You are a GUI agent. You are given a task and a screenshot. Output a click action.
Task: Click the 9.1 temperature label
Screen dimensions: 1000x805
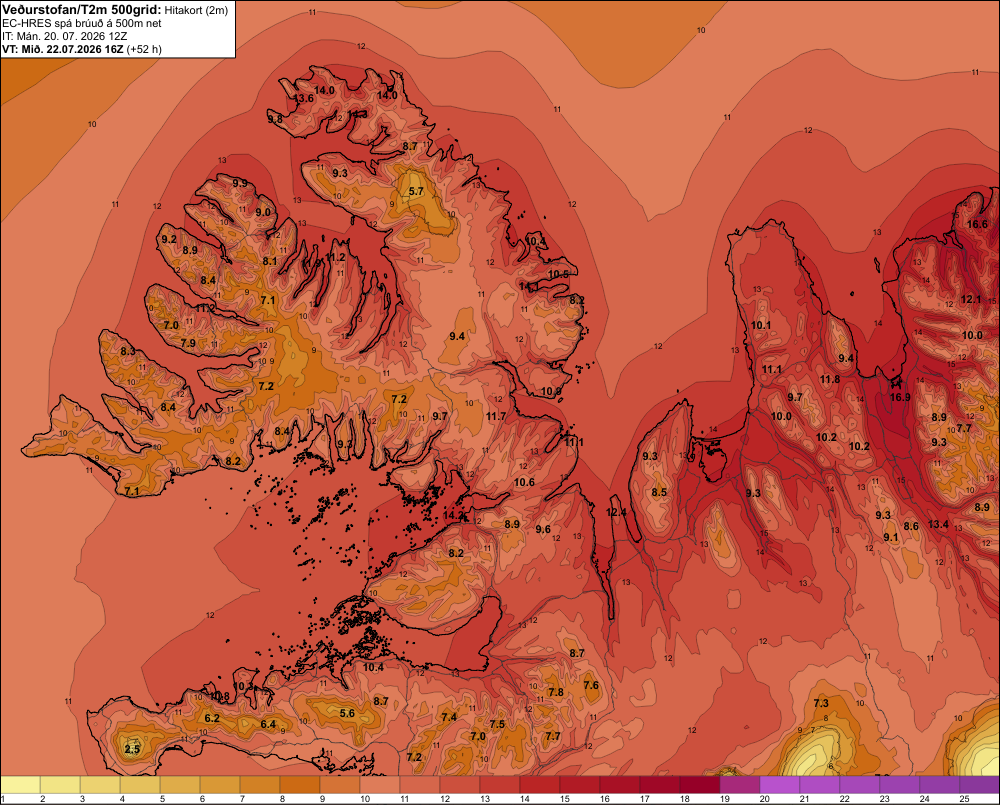(x=890, y=537)
